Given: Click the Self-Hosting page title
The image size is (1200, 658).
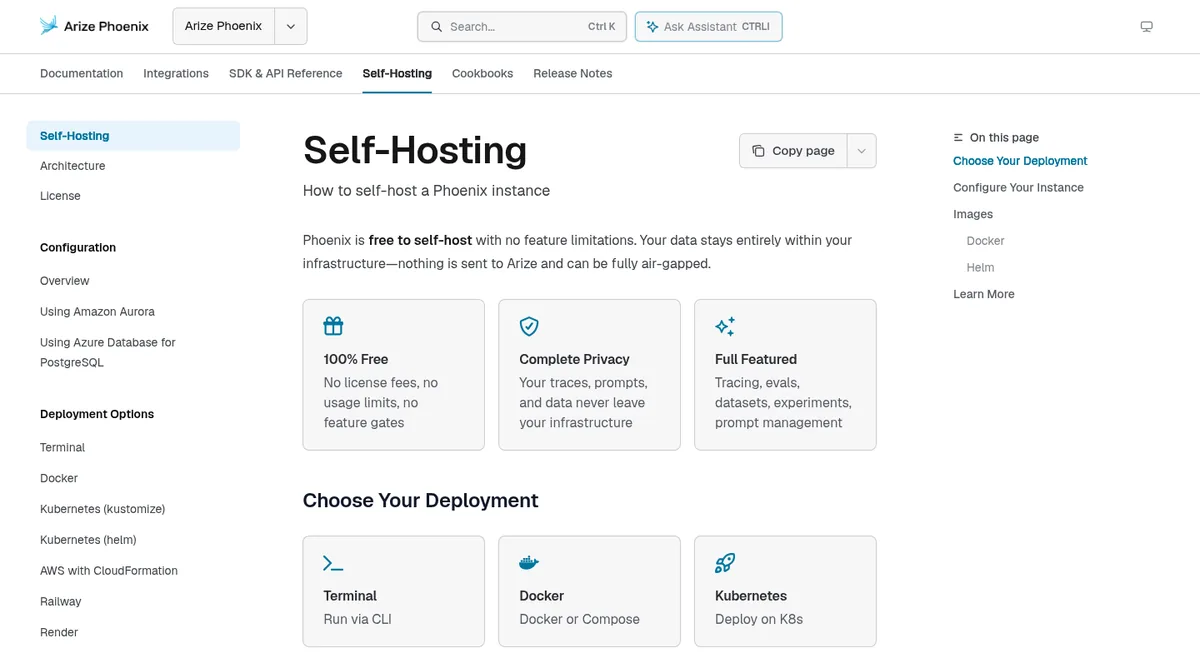Looking at the screenshot, I should coord(415,150).
